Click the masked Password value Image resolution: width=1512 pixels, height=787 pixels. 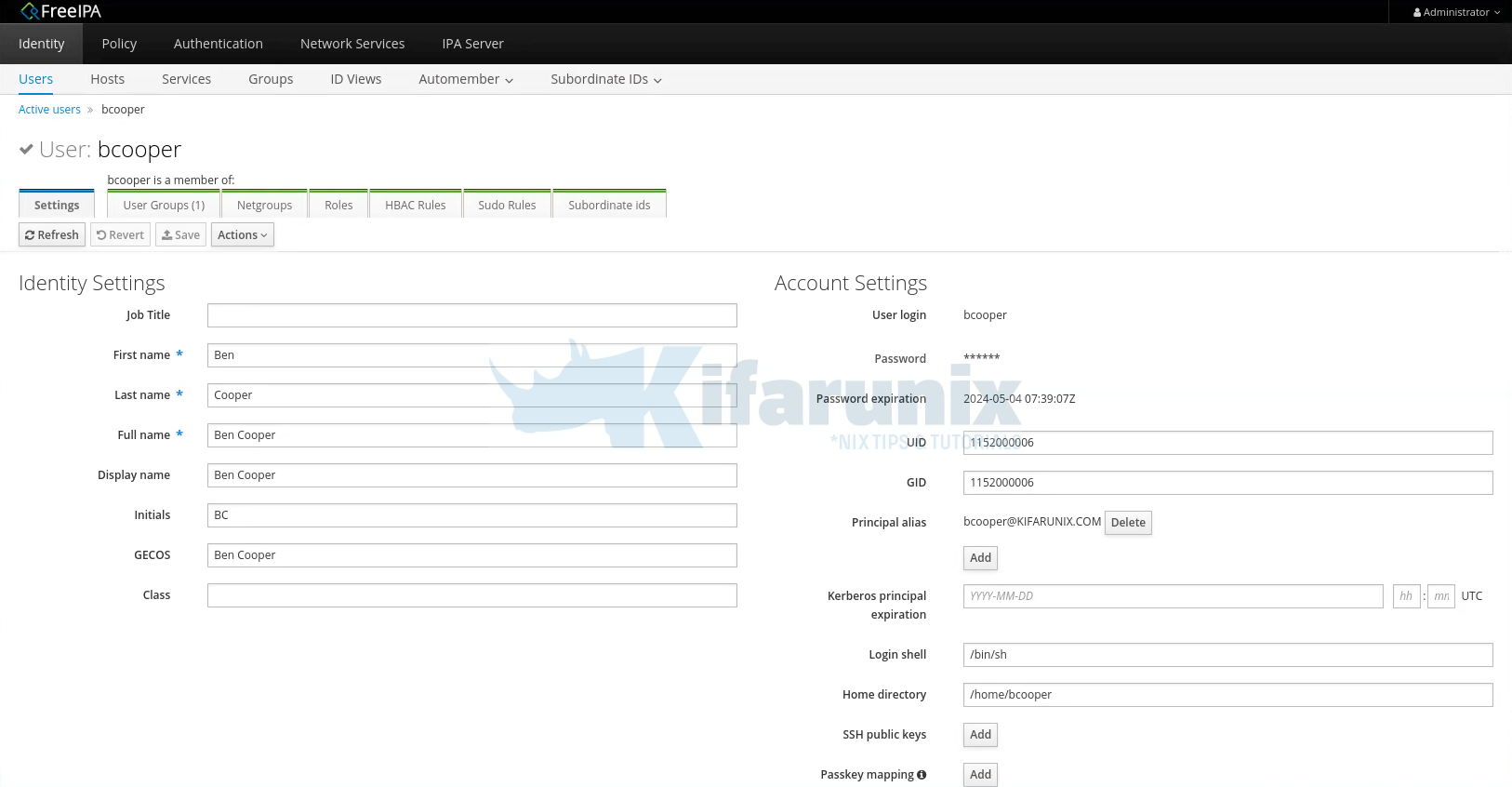coord(982,357)
